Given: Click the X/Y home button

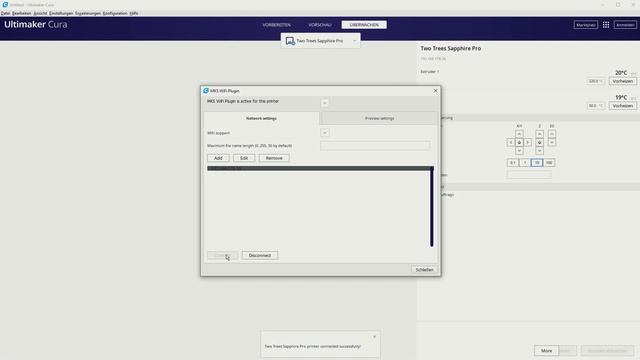Looking at the screenshot, I should (519, 142).
